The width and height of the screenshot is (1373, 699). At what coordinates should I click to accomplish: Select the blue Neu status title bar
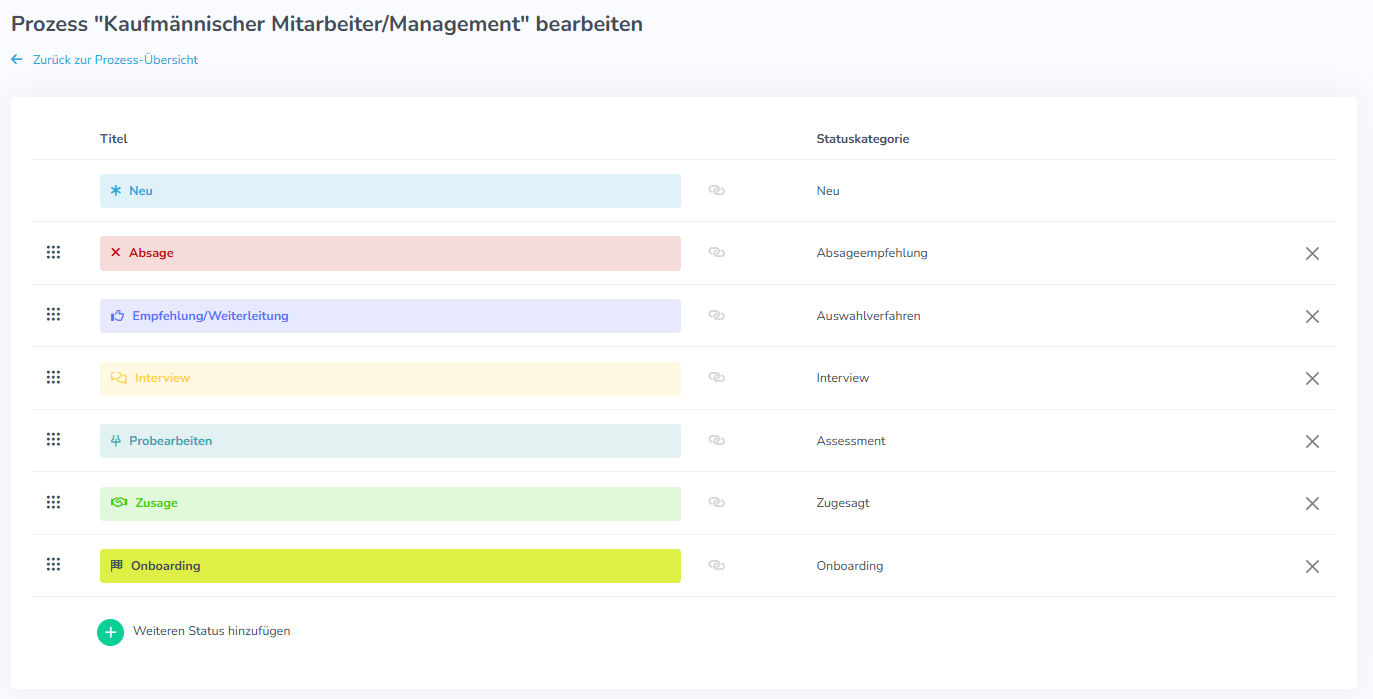390,191
